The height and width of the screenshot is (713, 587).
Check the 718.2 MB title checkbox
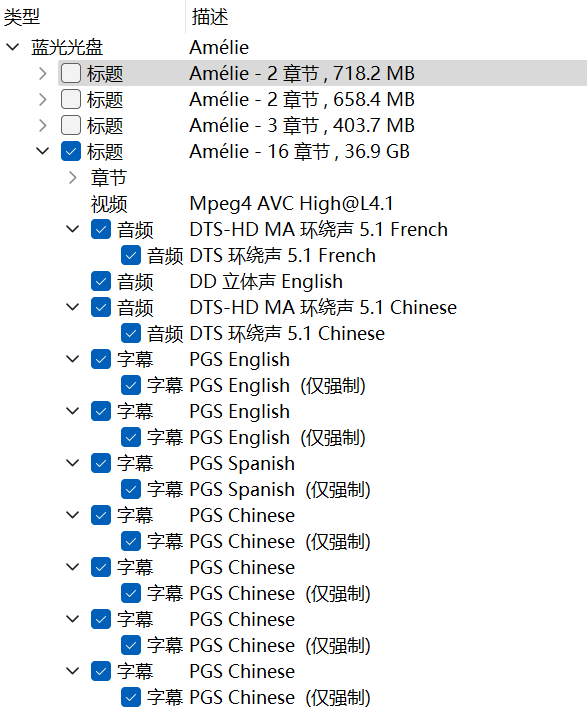pyautogui.click(x=71, y=73)
